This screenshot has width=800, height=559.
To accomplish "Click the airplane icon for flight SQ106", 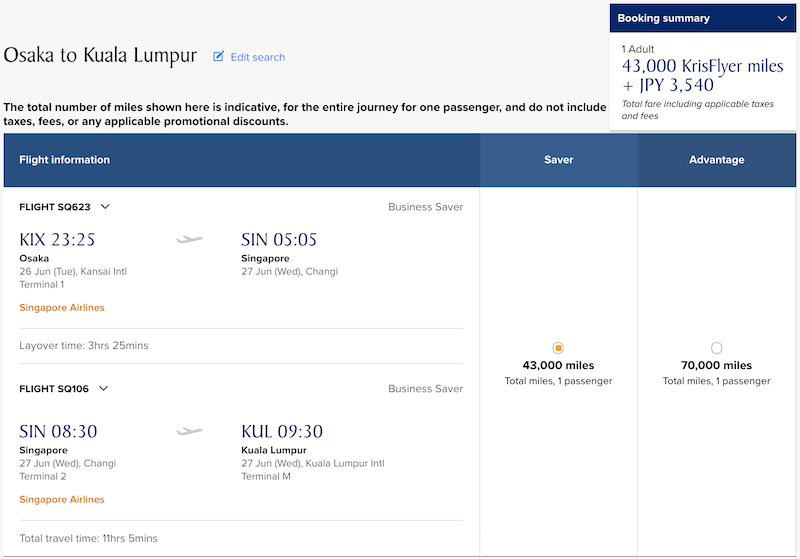I will point(189,431).
